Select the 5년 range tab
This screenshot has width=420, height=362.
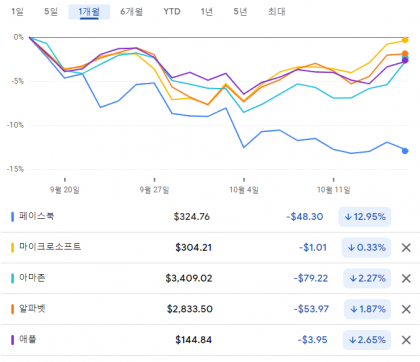coord(240,12)
